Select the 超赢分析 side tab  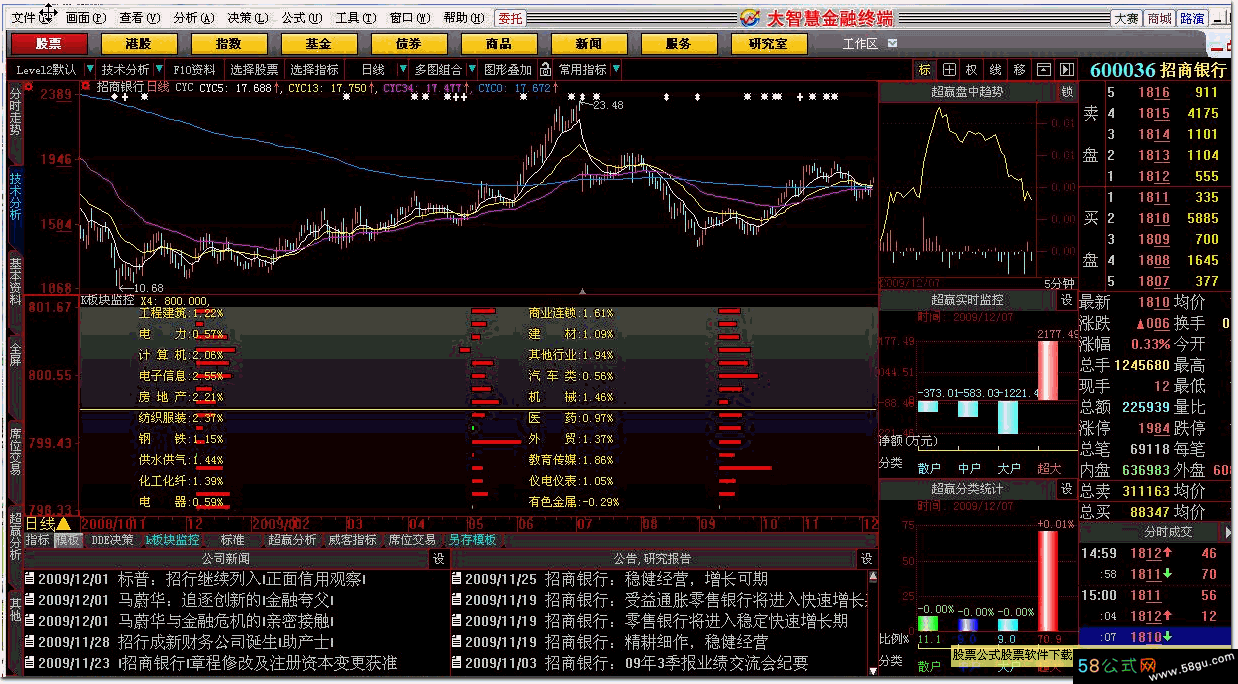tap(15, 536)
